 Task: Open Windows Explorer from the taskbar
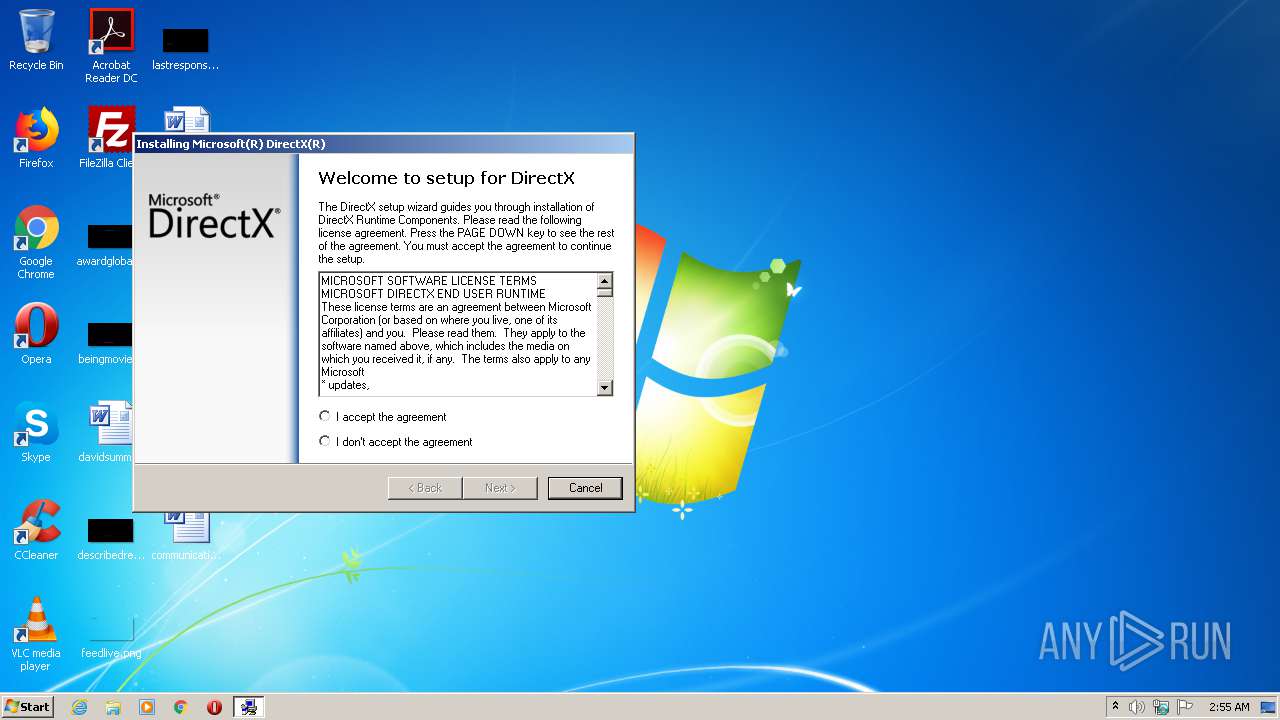pyautogui.click(x=113, y=707)
